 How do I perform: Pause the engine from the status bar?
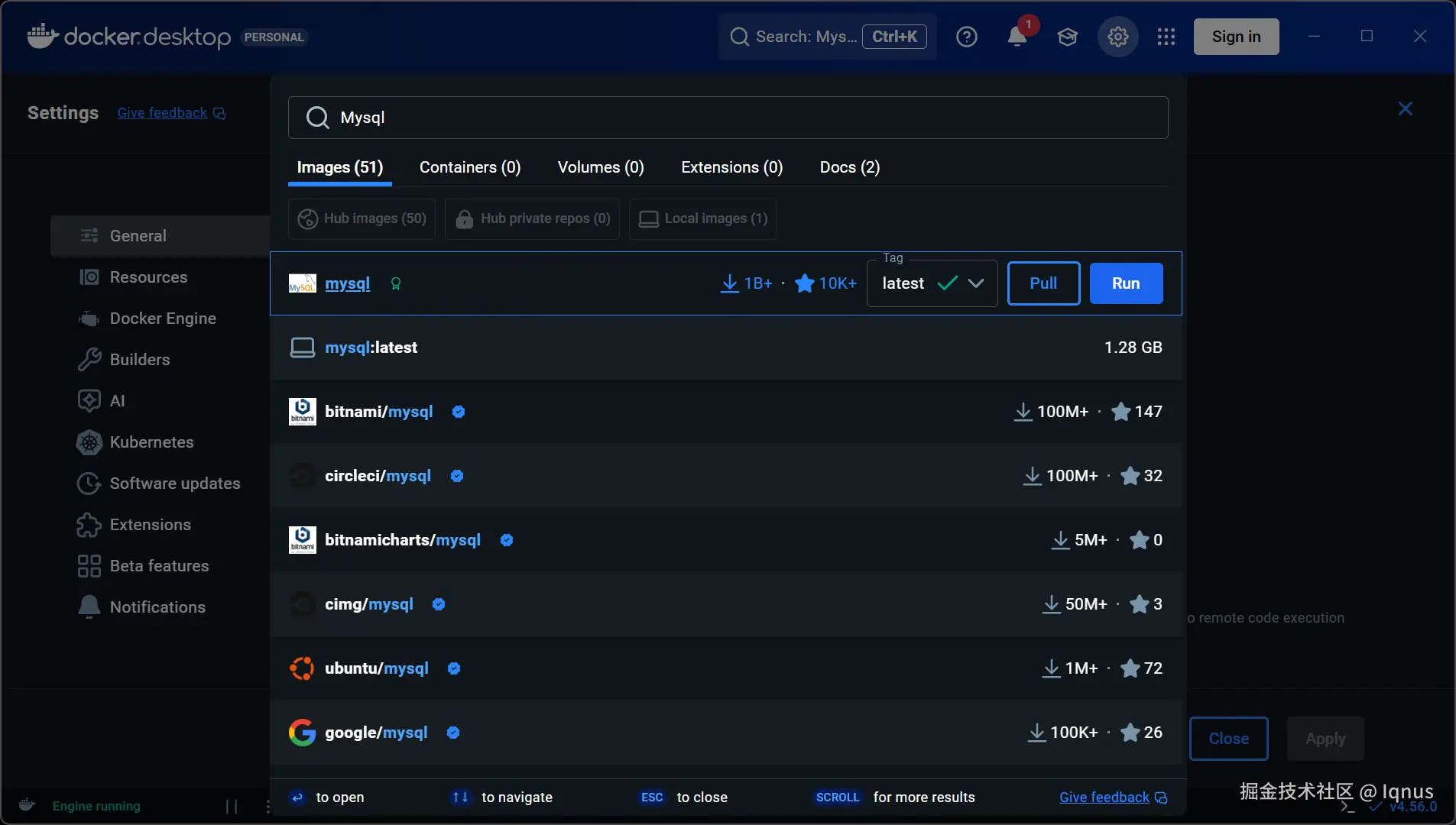point(232,806)
